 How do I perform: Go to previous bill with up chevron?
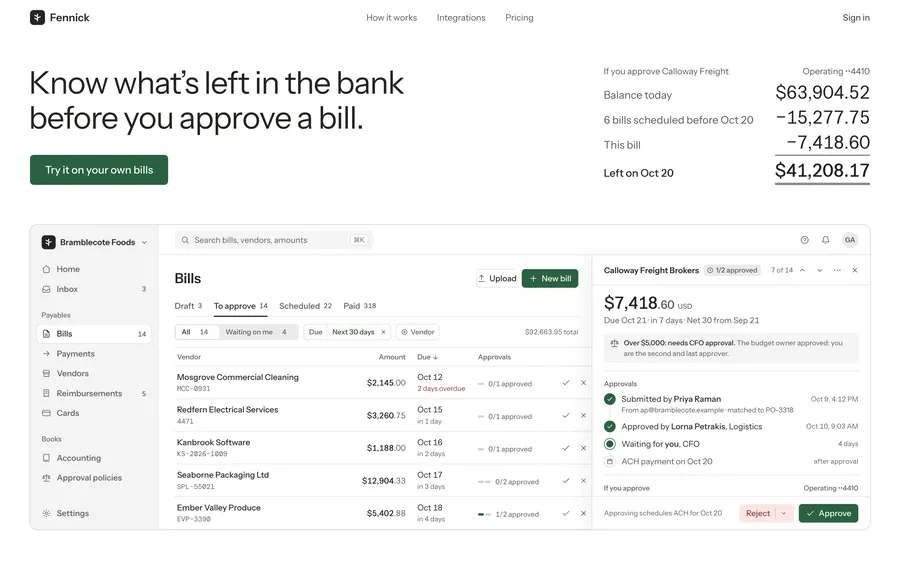802,270
